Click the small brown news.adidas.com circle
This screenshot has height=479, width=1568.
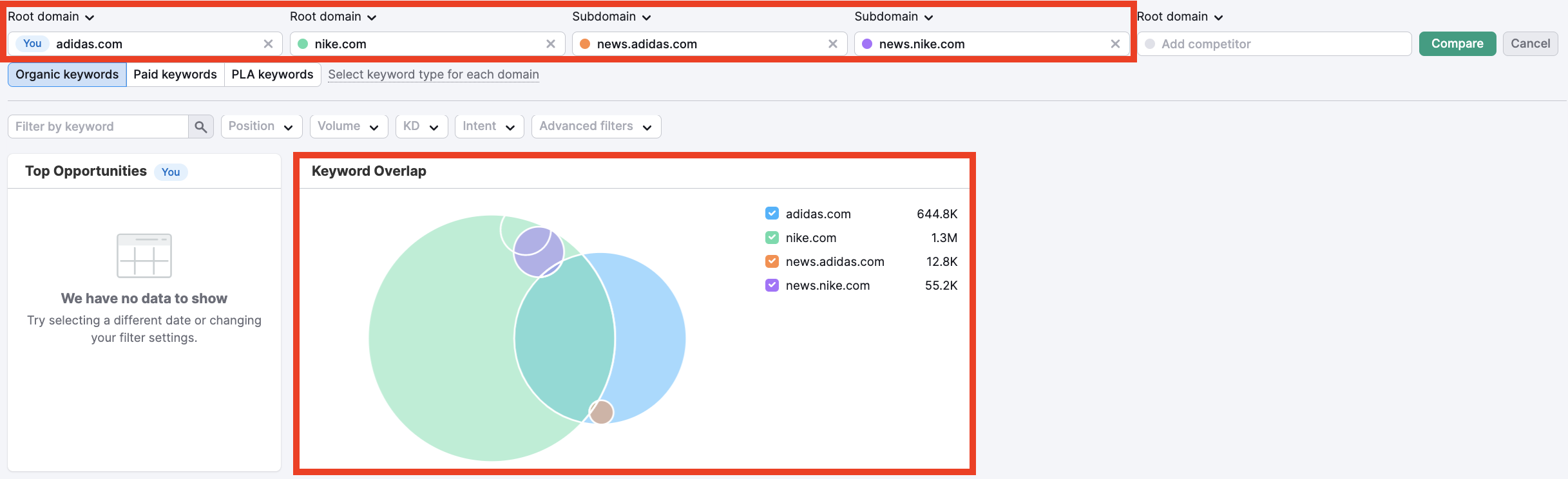[x=602, y=412]
